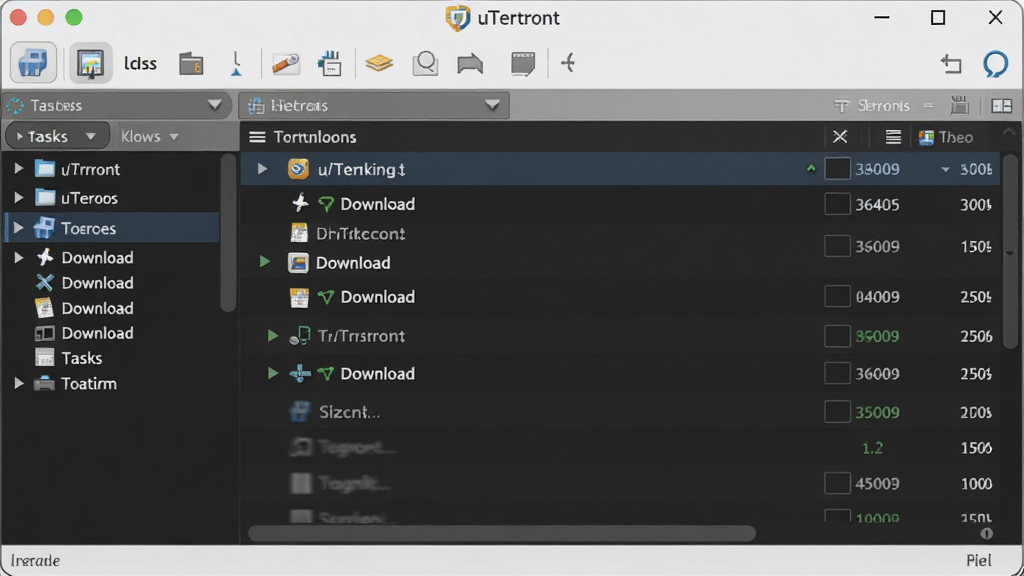Open the folder icon in the toolbar
1024x576 pixels.
[191, 63]
